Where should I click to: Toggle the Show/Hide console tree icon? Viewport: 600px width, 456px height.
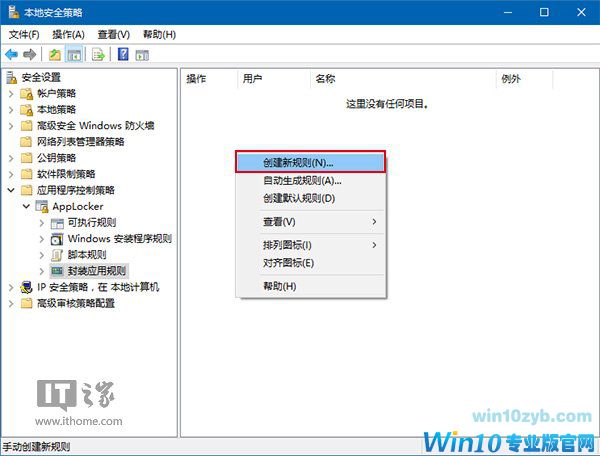click(74, 55)
